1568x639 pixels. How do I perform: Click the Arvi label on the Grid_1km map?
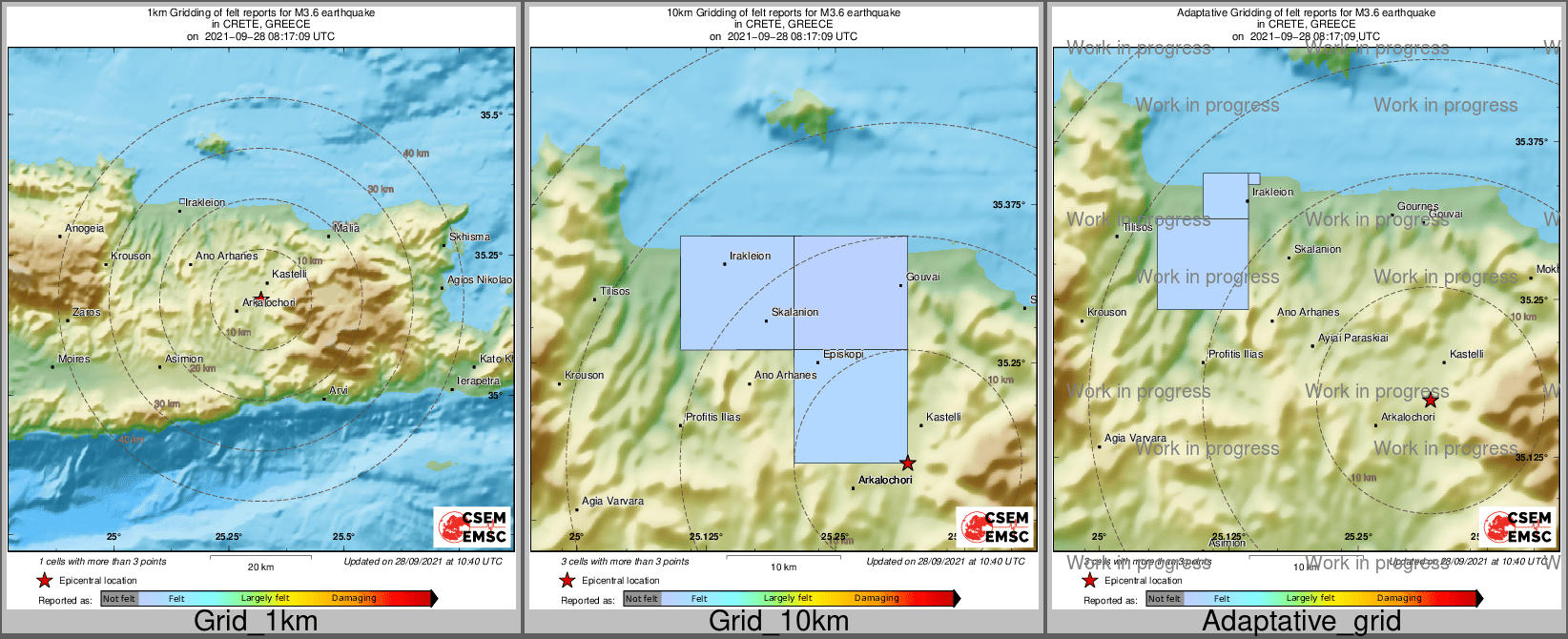(x=339, y=390)
